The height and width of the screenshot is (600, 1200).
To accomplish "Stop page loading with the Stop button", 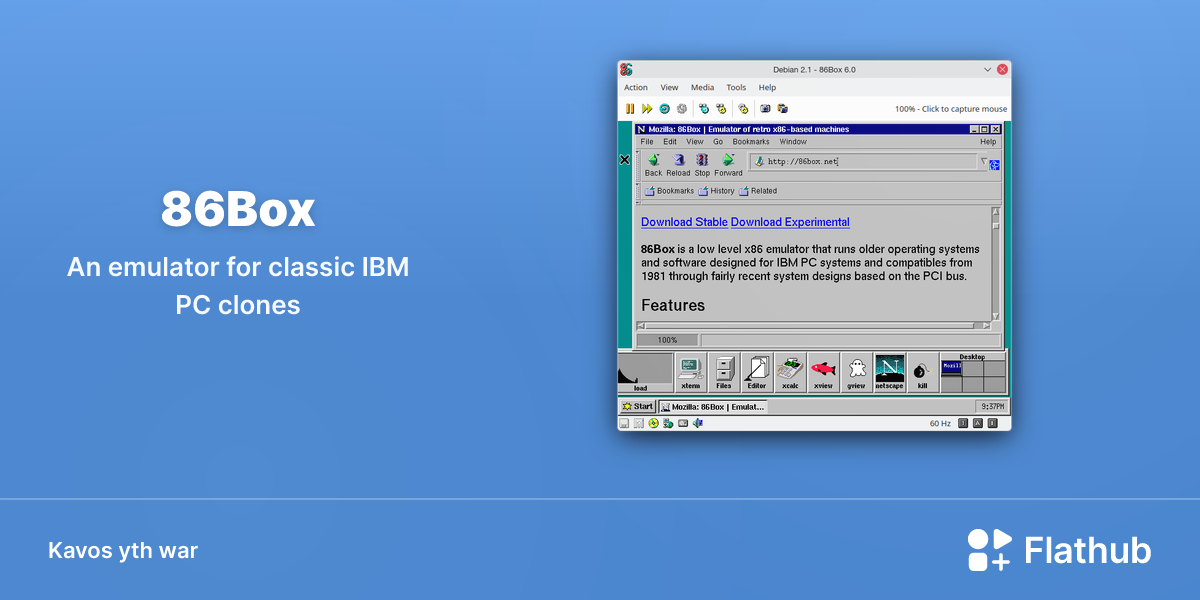I will pyautogui.click(x=702, y=165).
